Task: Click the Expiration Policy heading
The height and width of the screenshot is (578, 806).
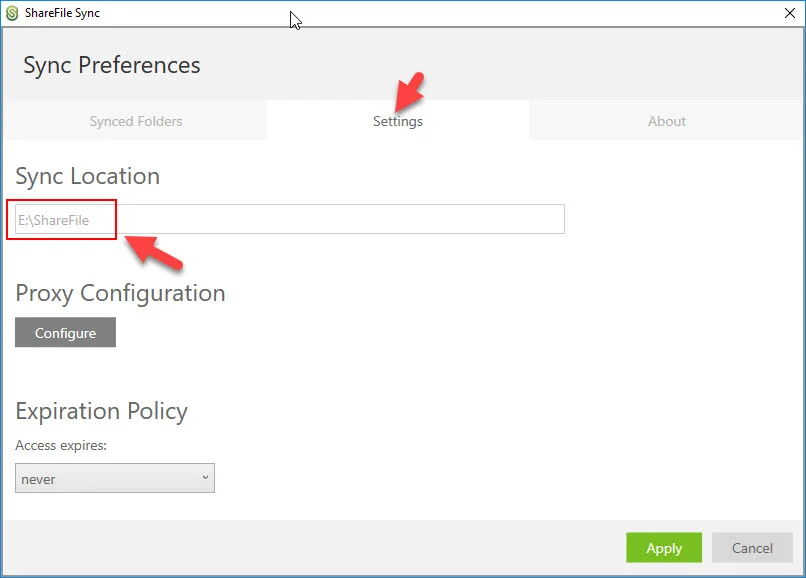Action: pyautogui.click(x=101, y=411)
